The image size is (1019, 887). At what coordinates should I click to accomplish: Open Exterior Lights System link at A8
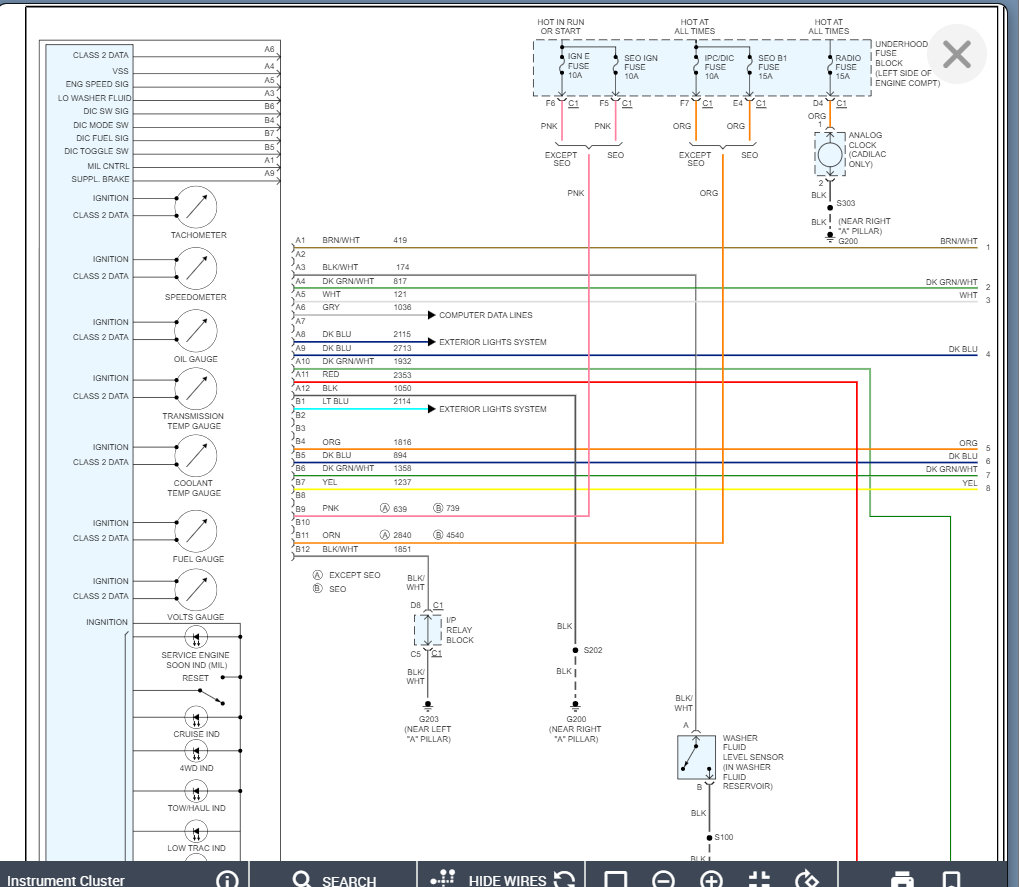click(493, 342)
